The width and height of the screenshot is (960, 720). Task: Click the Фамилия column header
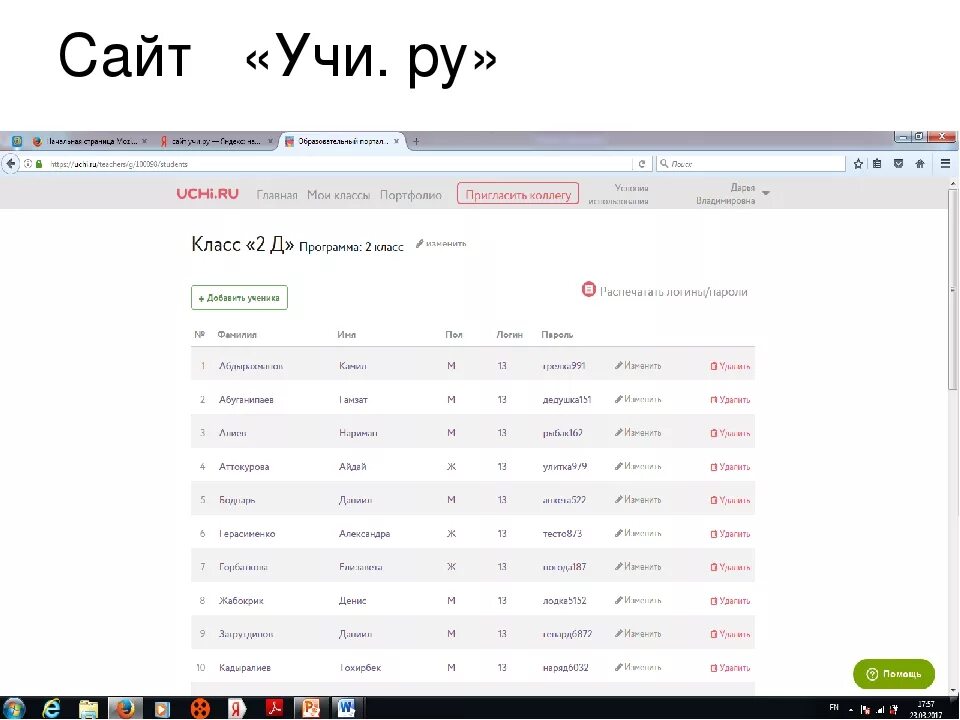click(x=237, y=335)
